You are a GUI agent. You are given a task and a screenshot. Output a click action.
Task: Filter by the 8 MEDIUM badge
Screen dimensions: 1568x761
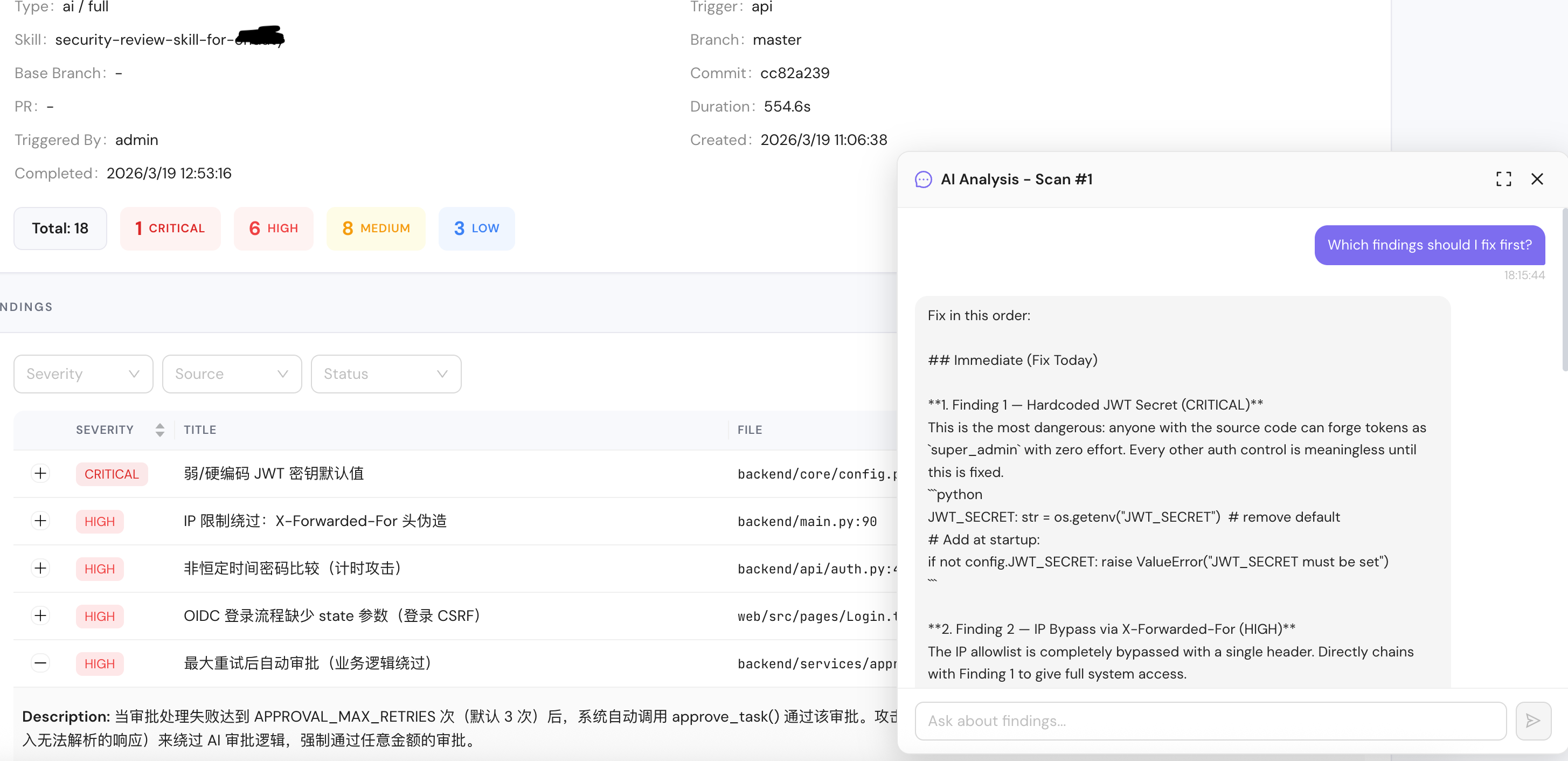pyautogui.click(x=376, y=229)
